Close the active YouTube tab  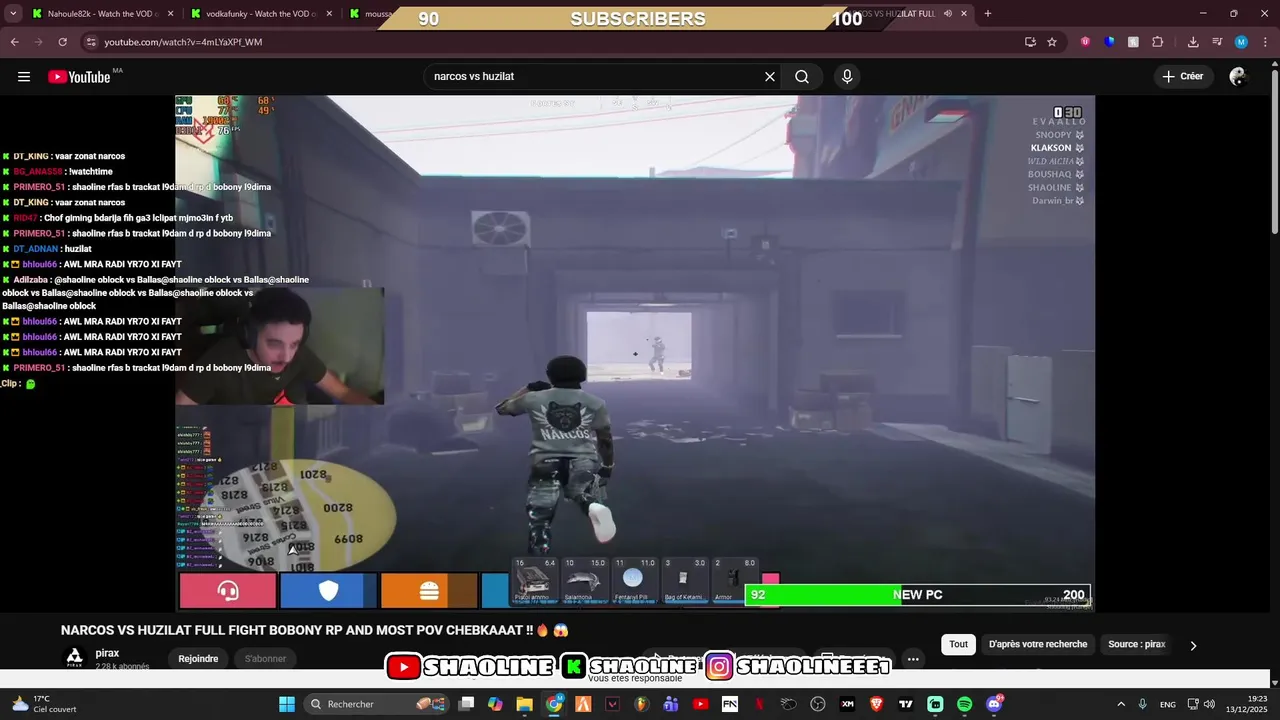(964, 14)
